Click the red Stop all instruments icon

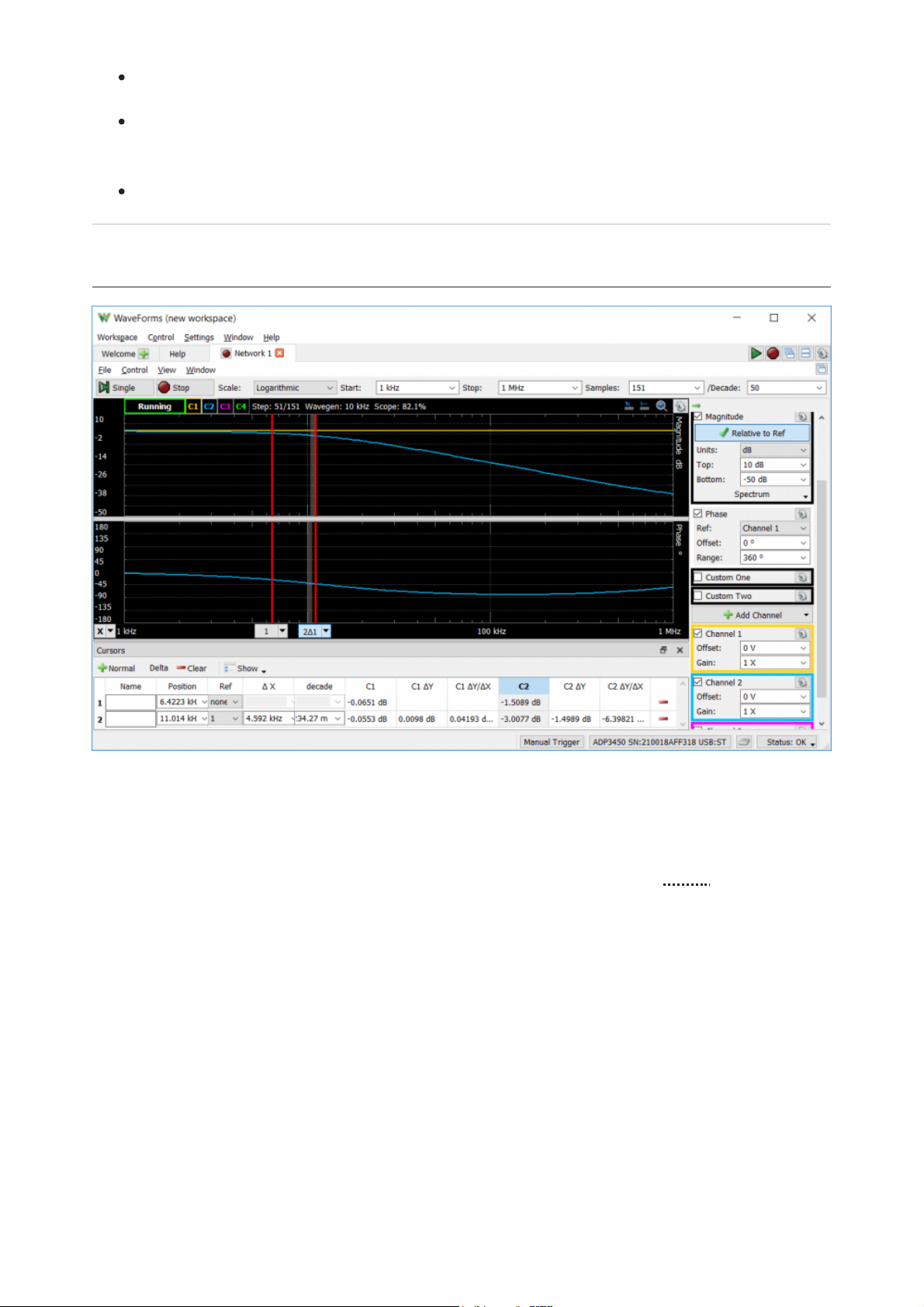[773, 353]
